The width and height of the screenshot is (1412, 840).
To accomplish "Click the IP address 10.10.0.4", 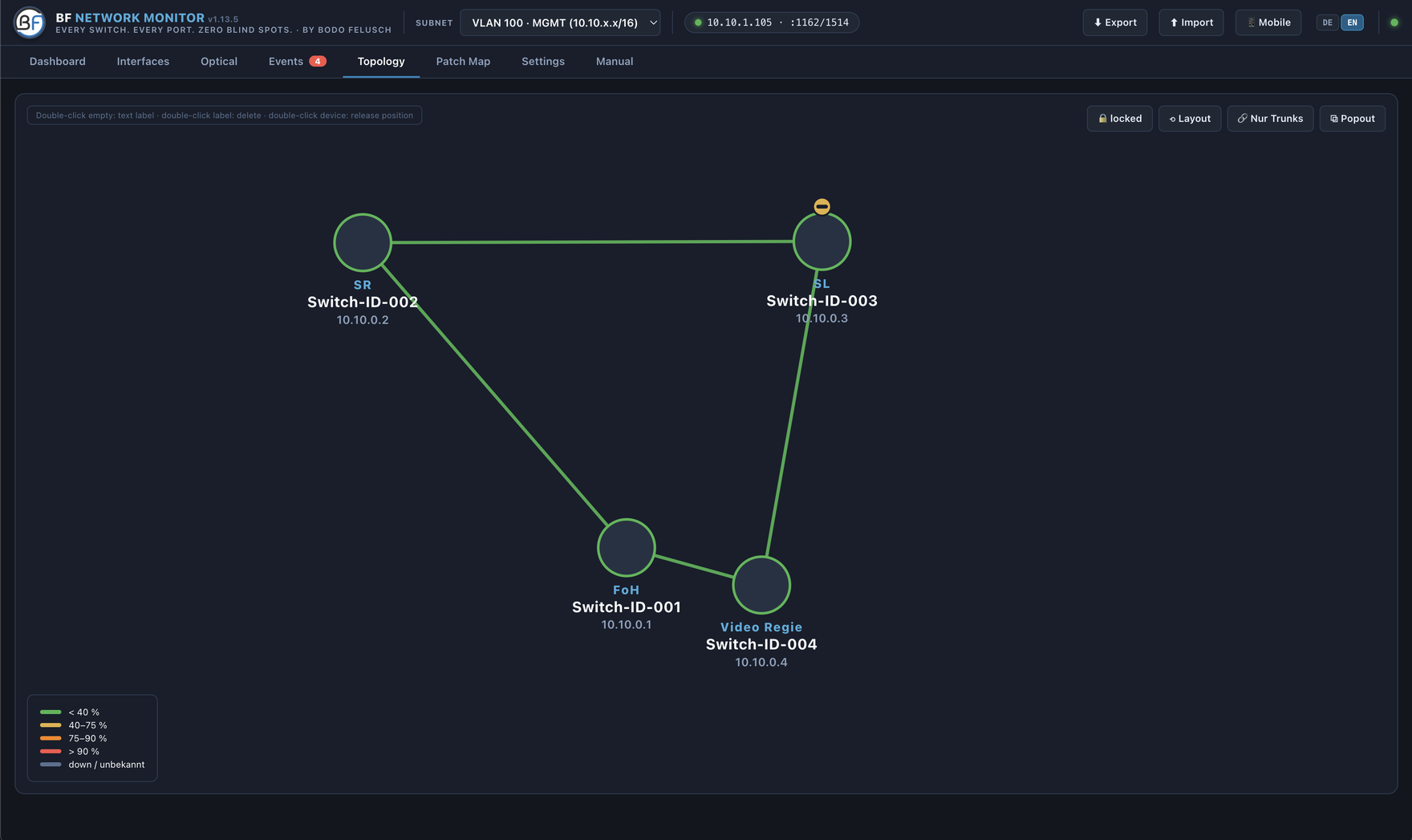I will [x=761, y=663].
